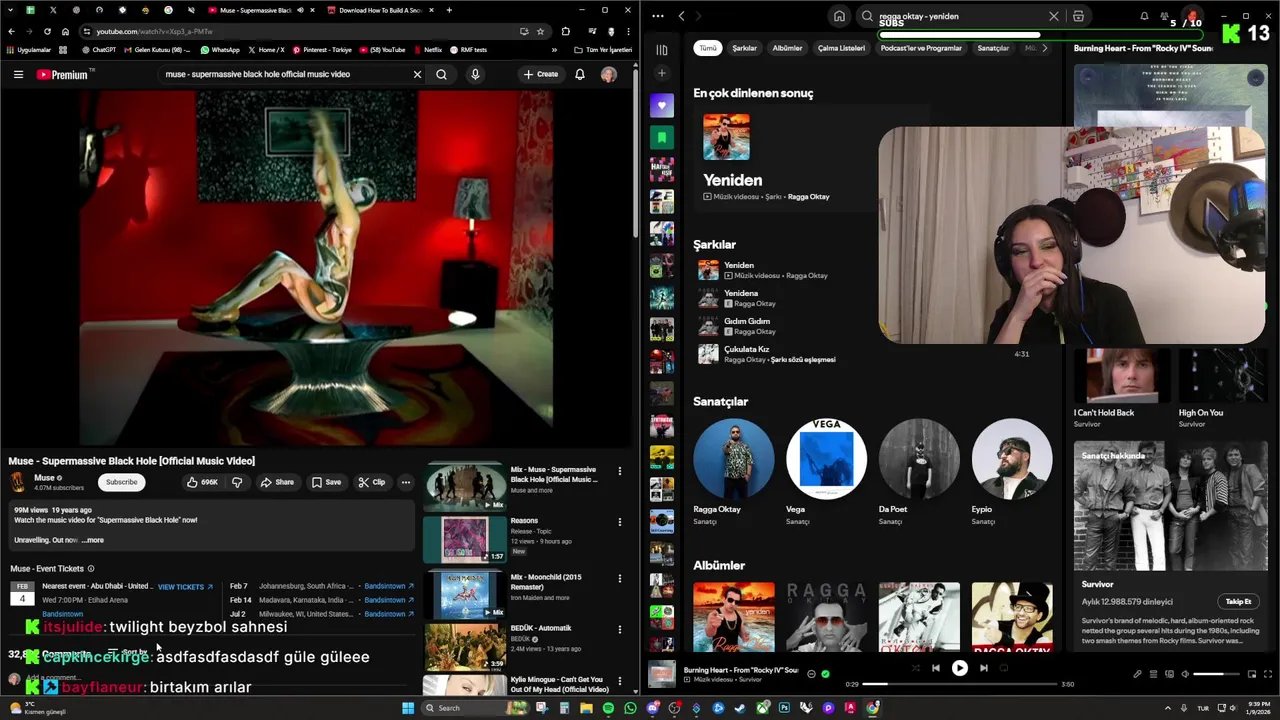1280x720 pixels.
Task: Open the YouTube account avatar menu
Action: [608, 74]
